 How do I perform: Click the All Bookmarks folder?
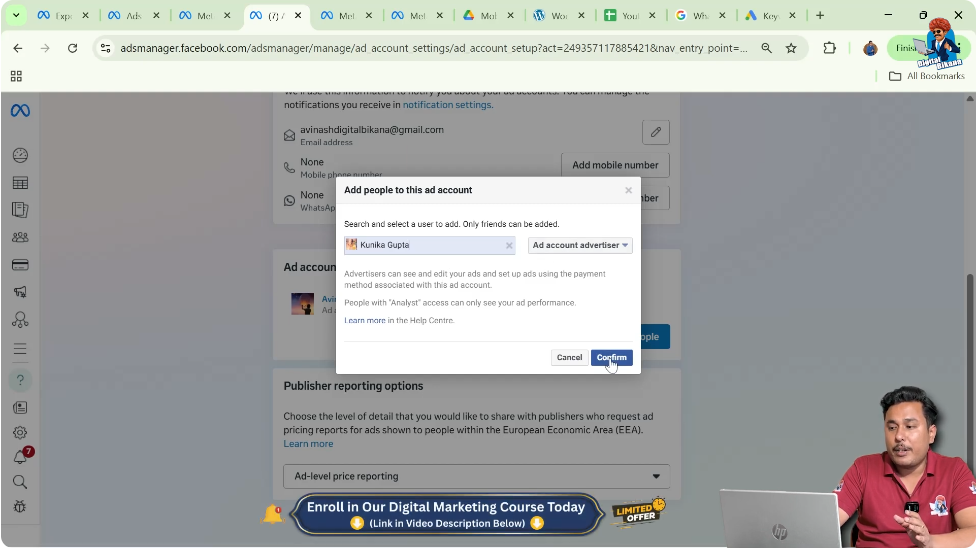click(927, 76)
